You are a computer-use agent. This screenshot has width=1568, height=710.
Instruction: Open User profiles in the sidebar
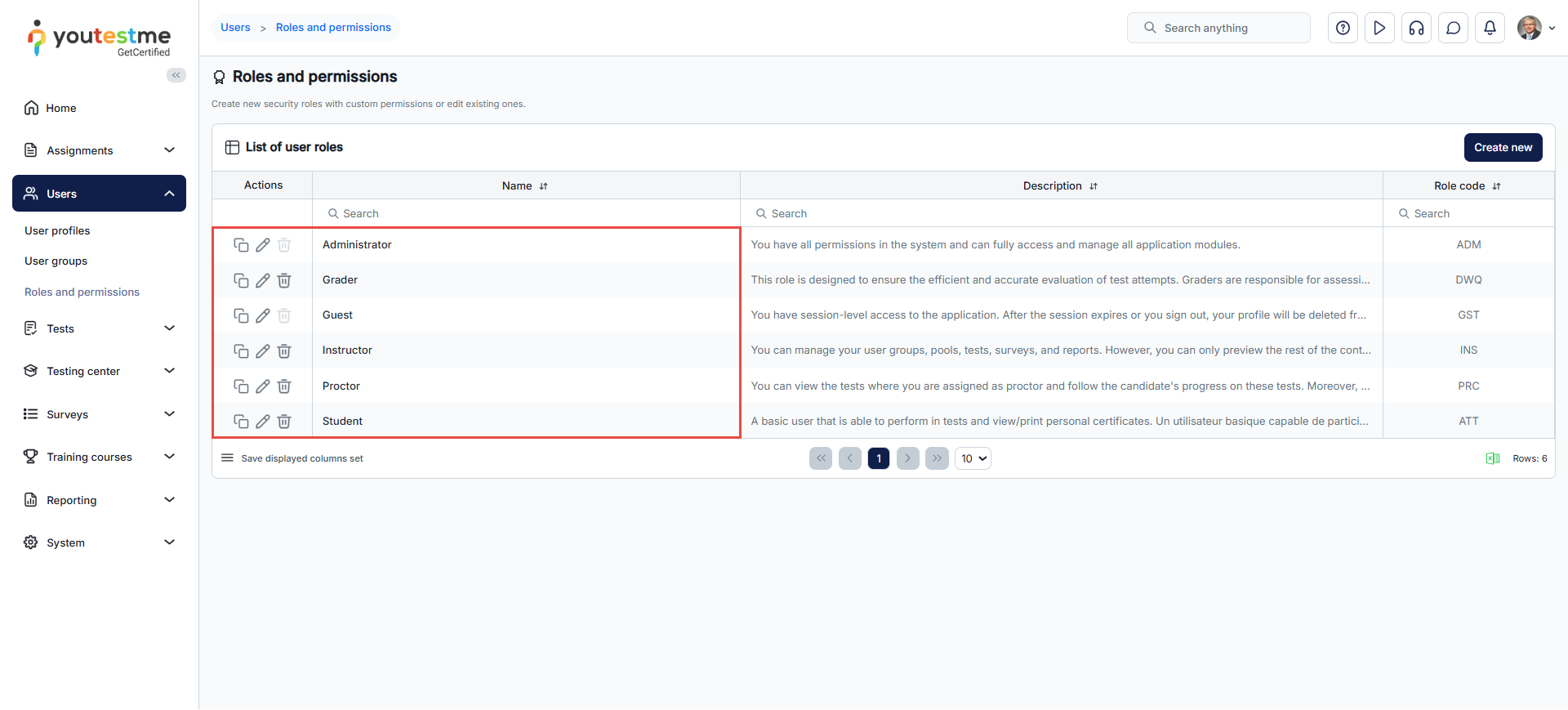tap(57, 231)
